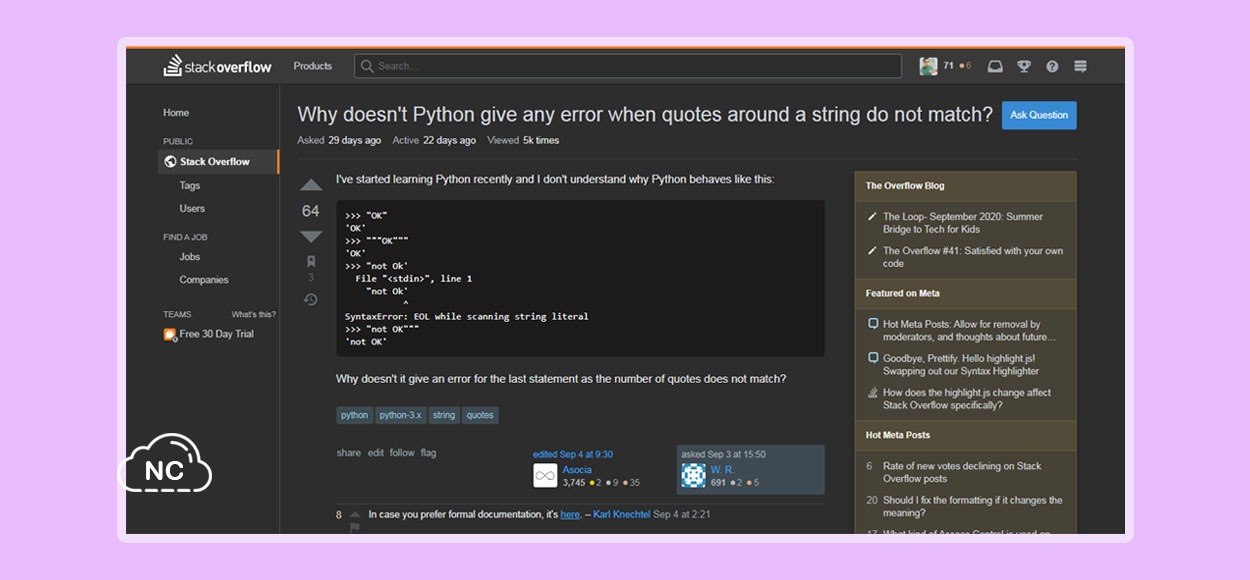Click Asocia's avatar image
Image resolution: width=1250 pixels, height=580 pixels.
pyautogui.click(x=545, y=476)
